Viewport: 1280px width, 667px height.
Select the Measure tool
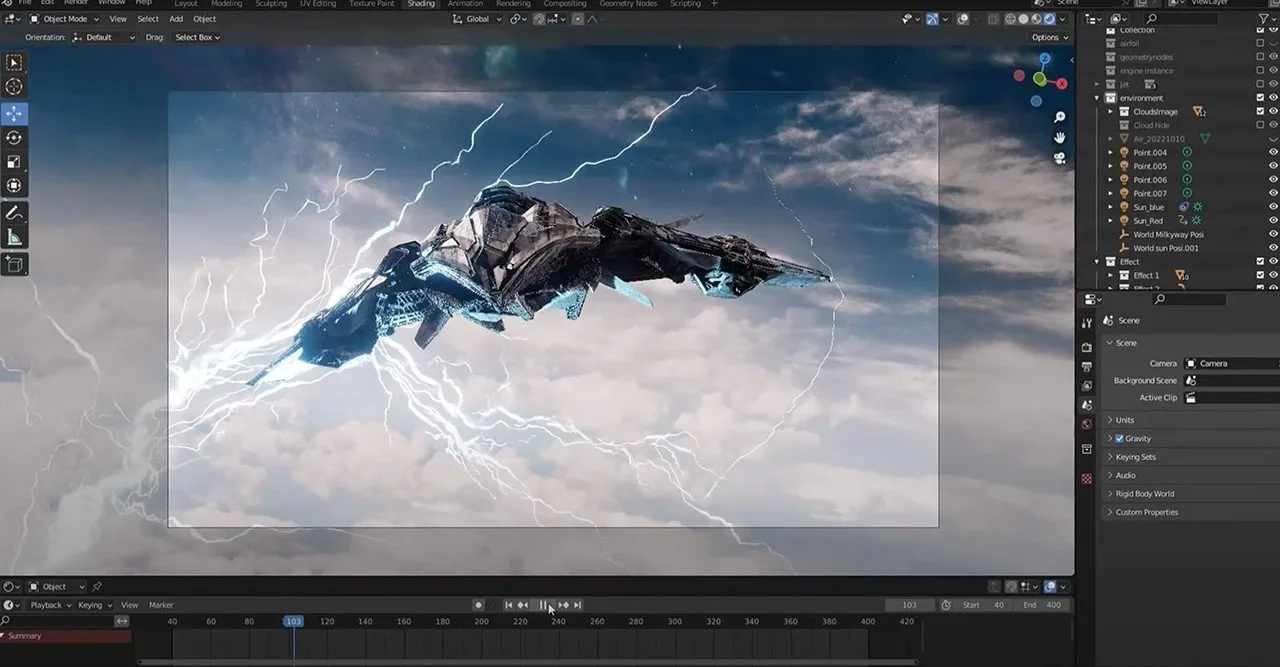(14, 237)
